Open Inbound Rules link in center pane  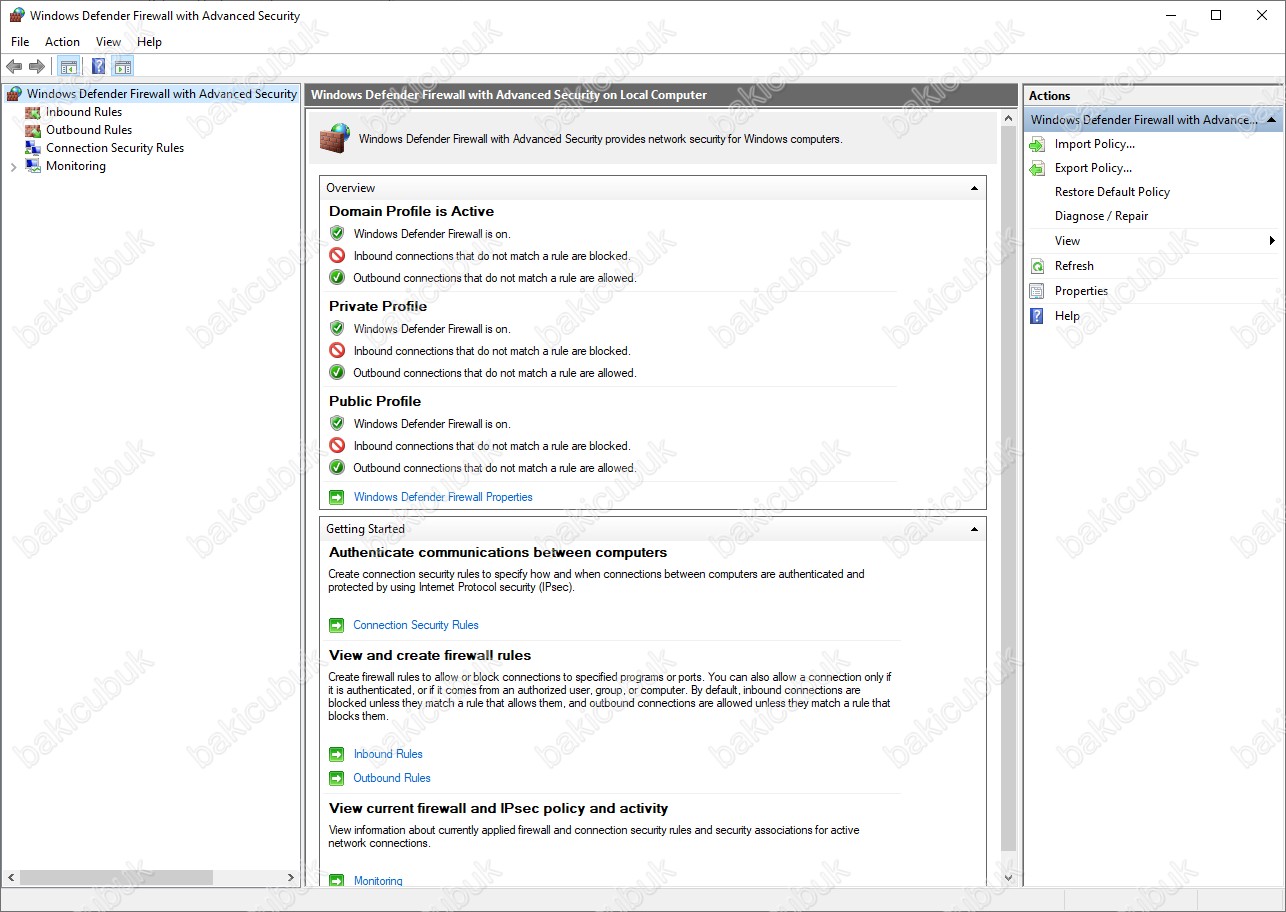388,754
